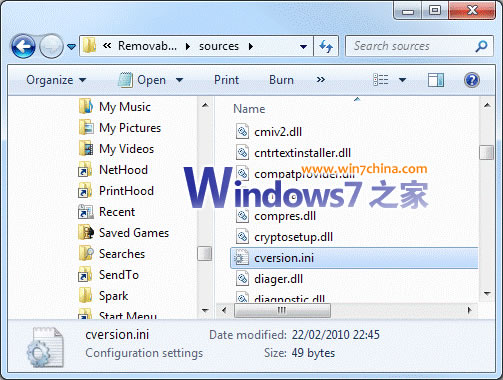
Task: Click the cversion.ini gear file icon
Action: click(241, 258)
